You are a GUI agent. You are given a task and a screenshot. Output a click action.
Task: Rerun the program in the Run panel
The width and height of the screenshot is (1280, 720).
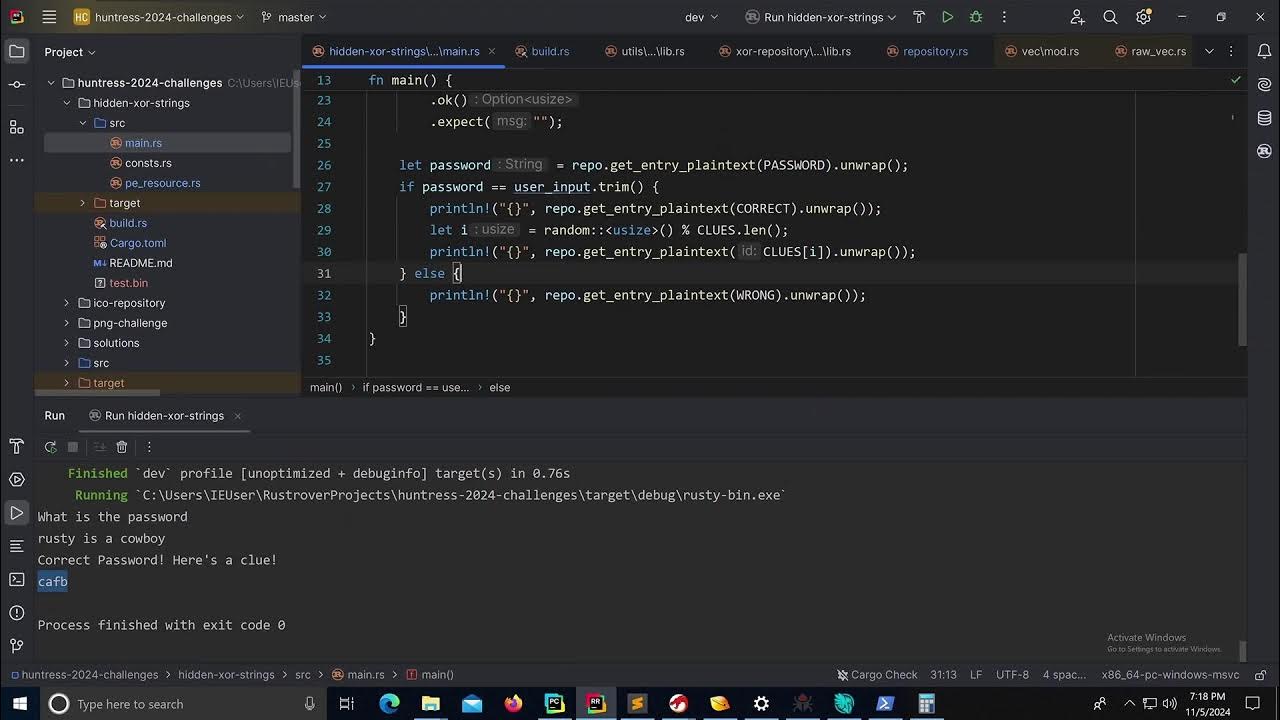pos(50,447)
